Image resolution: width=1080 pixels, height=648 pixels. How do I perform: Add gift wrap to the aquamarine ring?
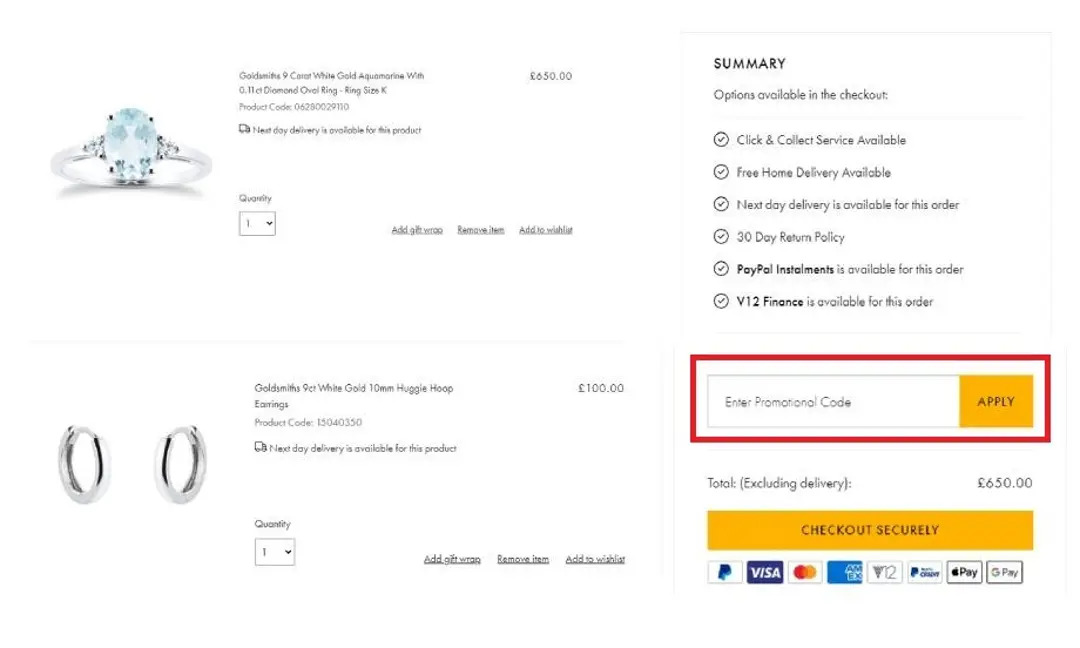click(x=417, y=230)
